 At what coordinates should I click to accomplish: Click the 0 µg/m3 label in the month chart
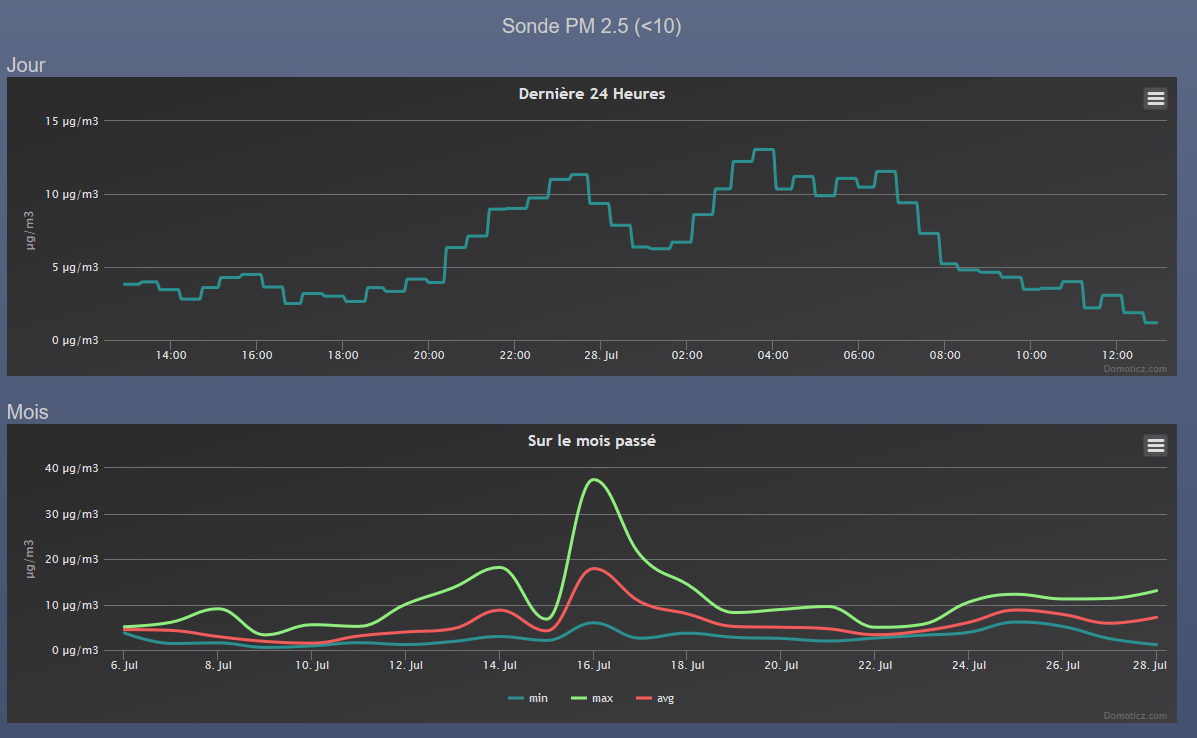click(75, 649)
